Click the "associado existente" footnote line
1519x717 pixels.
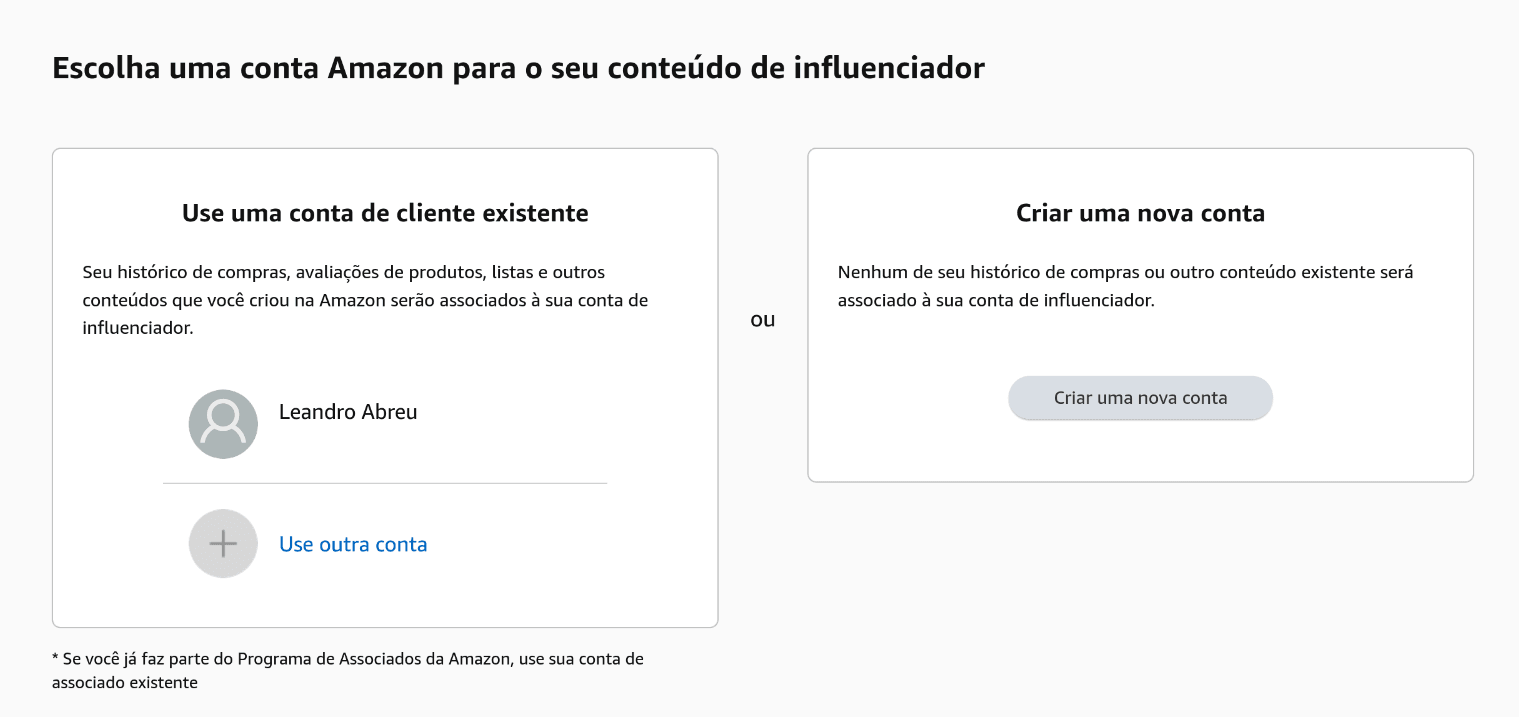[125, 683]
